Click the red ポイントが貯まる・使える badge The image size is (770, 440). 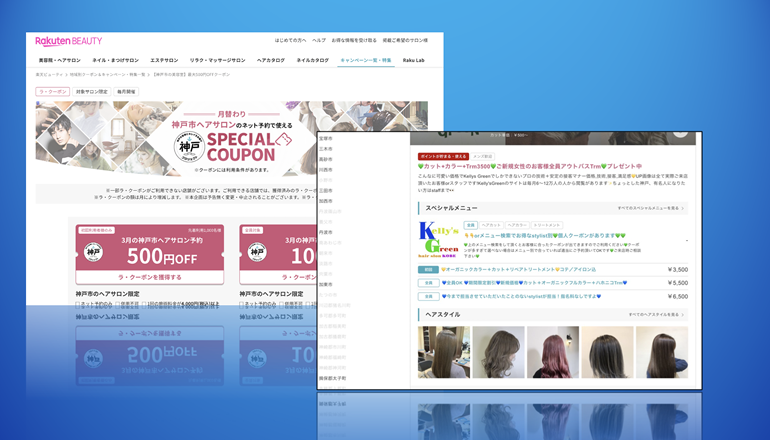click(x=443, y=157)
